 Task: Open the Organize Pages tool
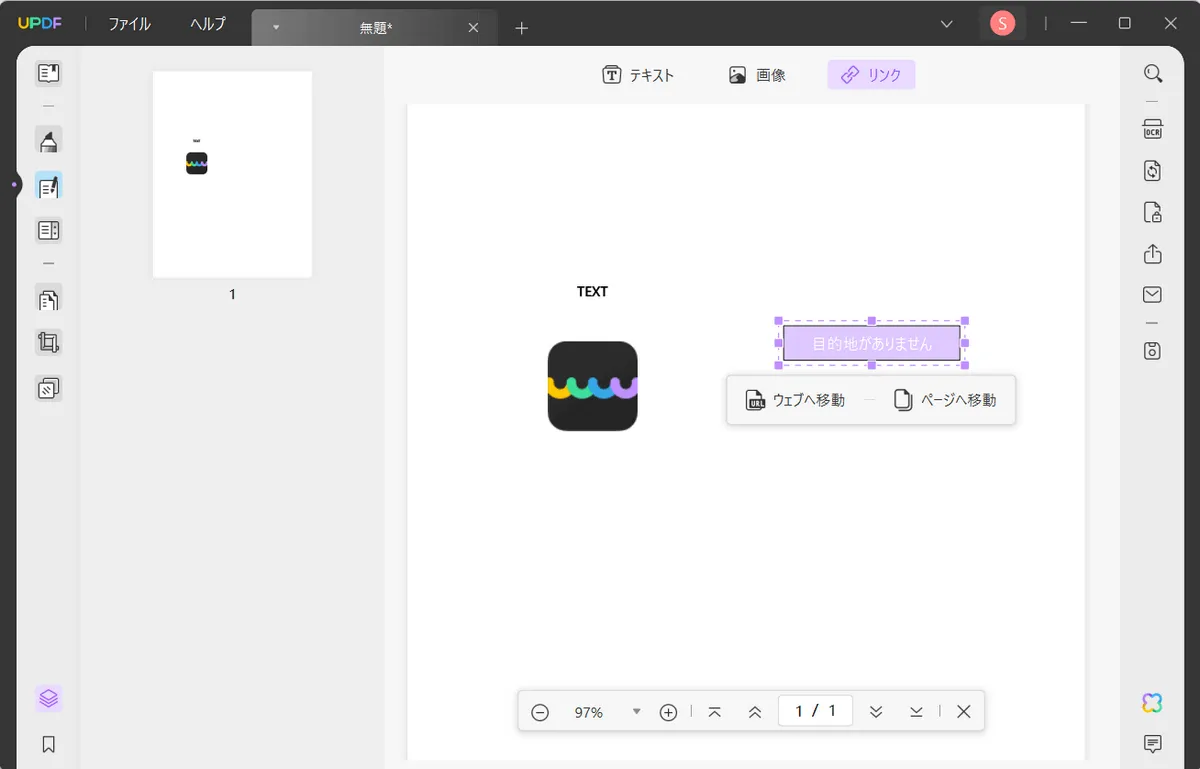(48, 298)
